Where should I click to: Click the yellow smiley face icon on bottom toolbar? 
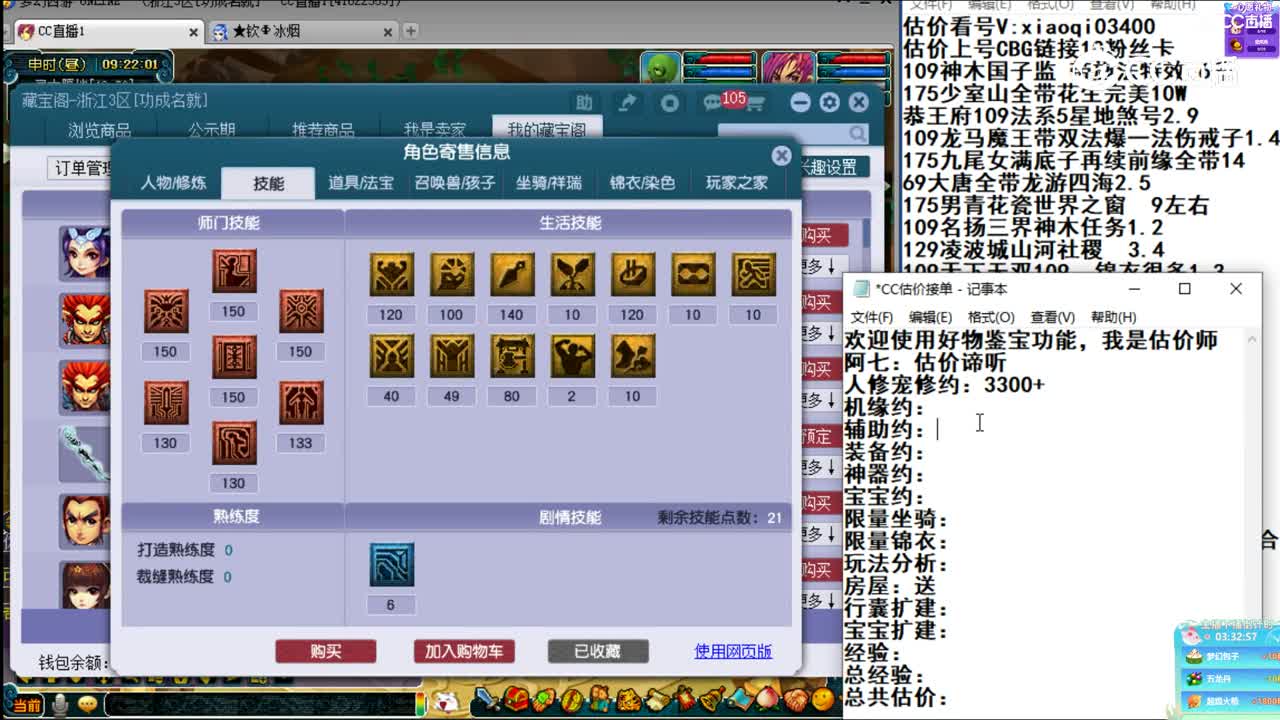(x=822, y=698)
